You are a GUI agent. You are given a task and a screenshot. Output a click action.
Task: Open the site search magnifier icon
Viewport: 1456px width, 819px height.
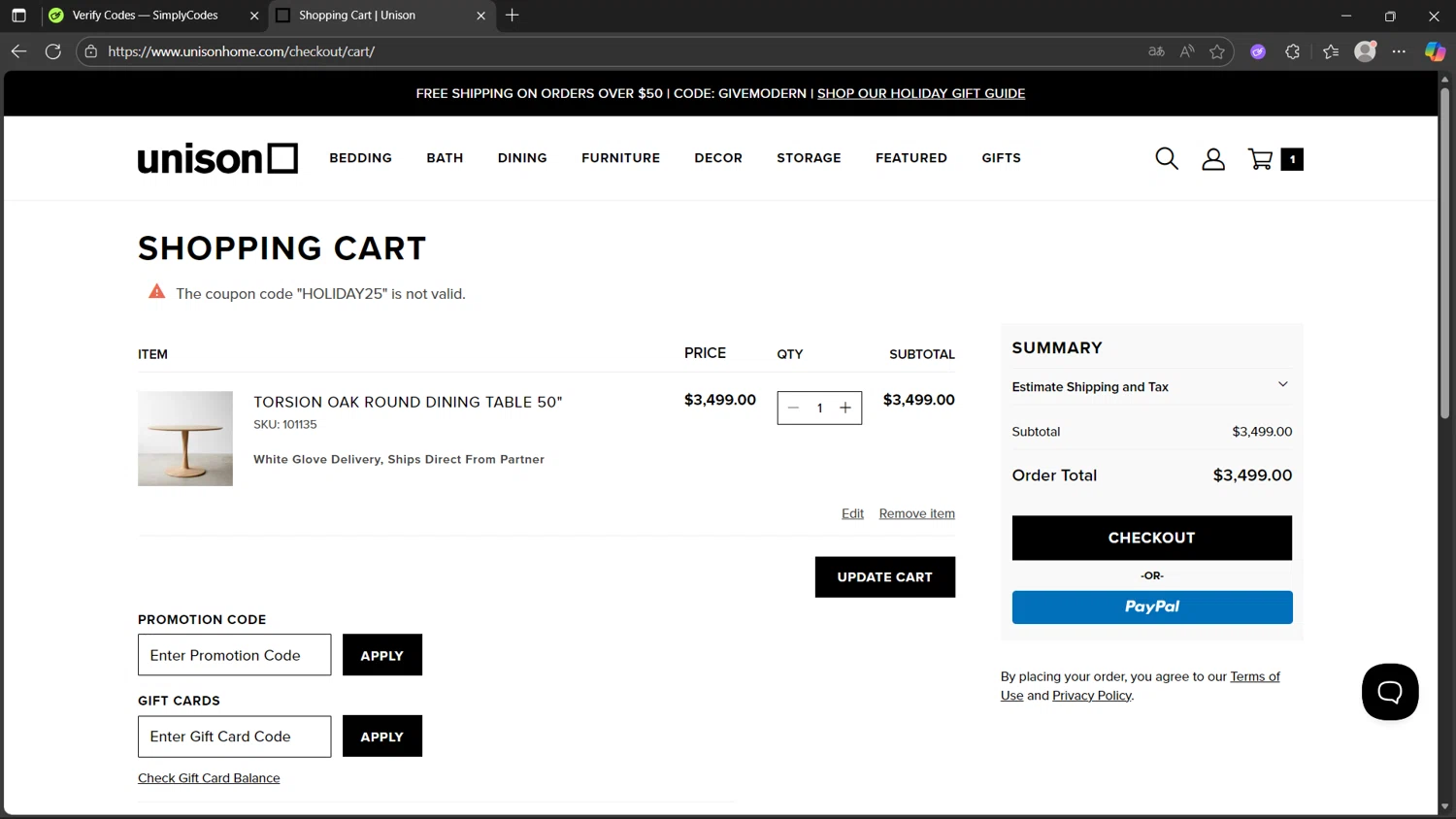click(1167, 159)
